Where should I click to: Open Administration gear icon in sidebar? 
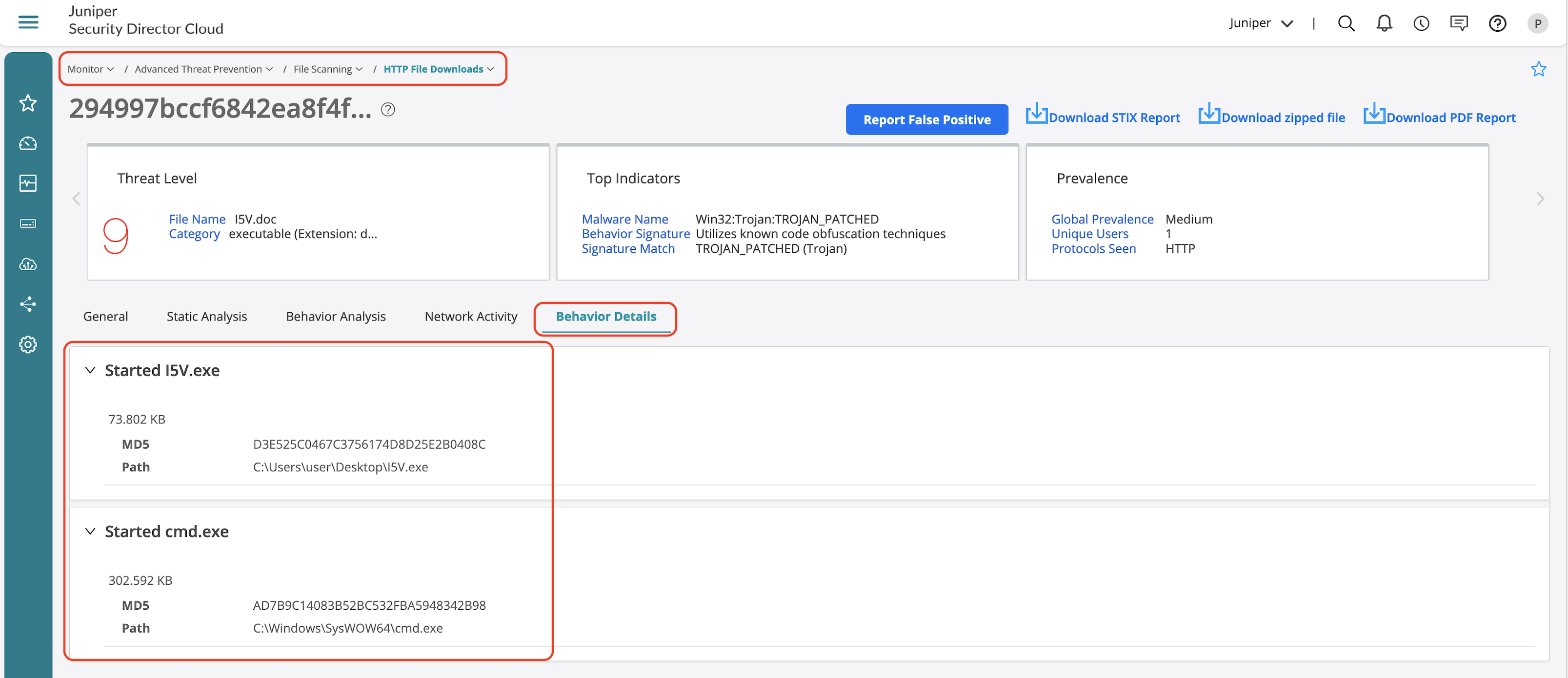pos(28,344)
